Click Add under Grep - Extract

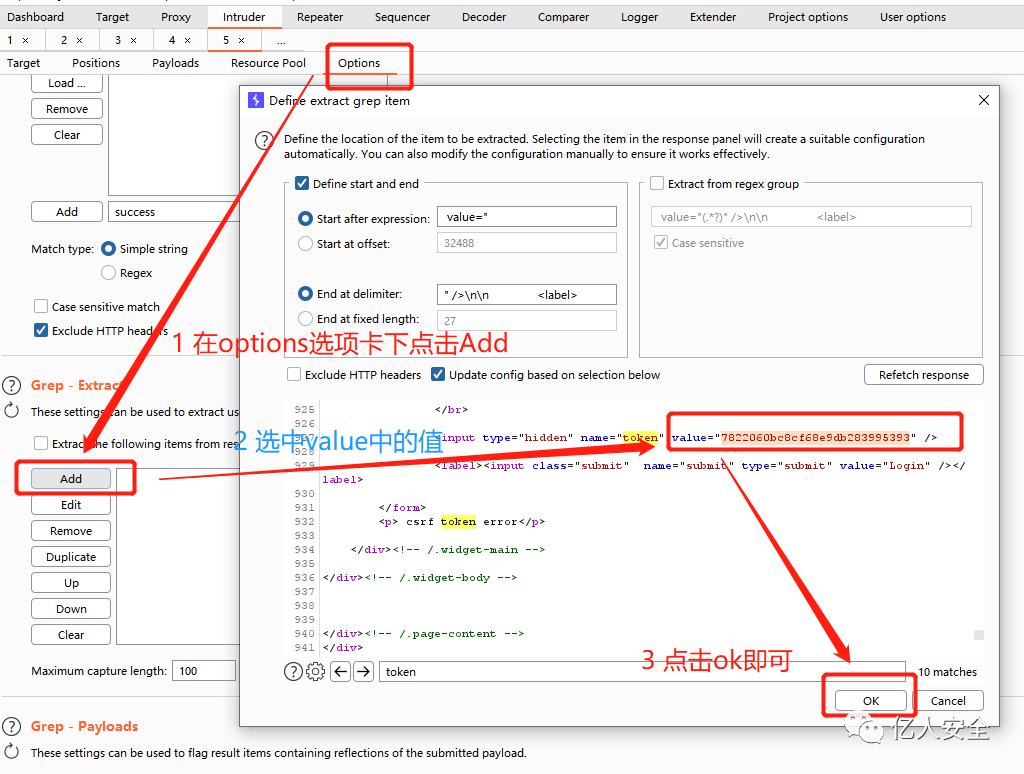pos(71,479)
